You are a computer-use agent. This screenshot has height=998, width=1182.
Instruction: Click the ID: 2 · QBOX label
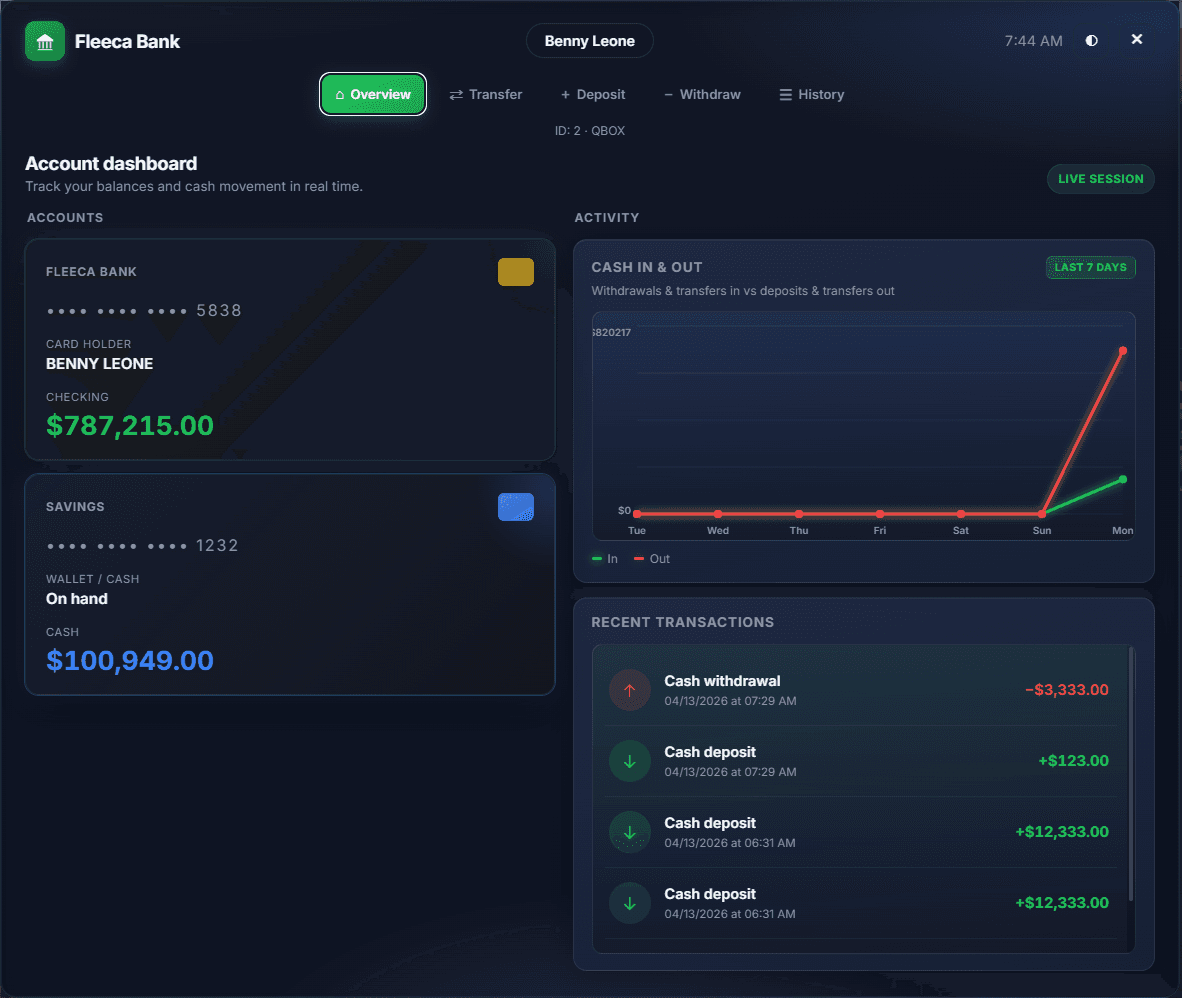pos(589,130)
